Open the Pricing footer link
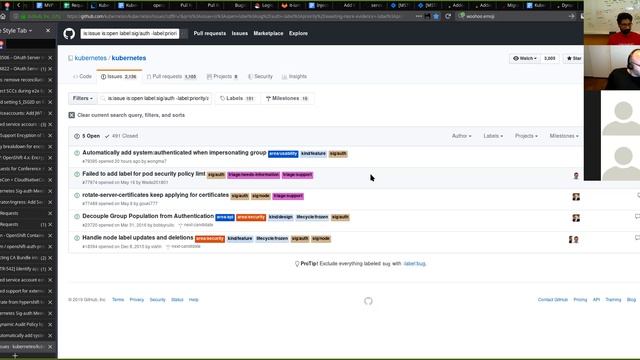 (x=580, y=300)
